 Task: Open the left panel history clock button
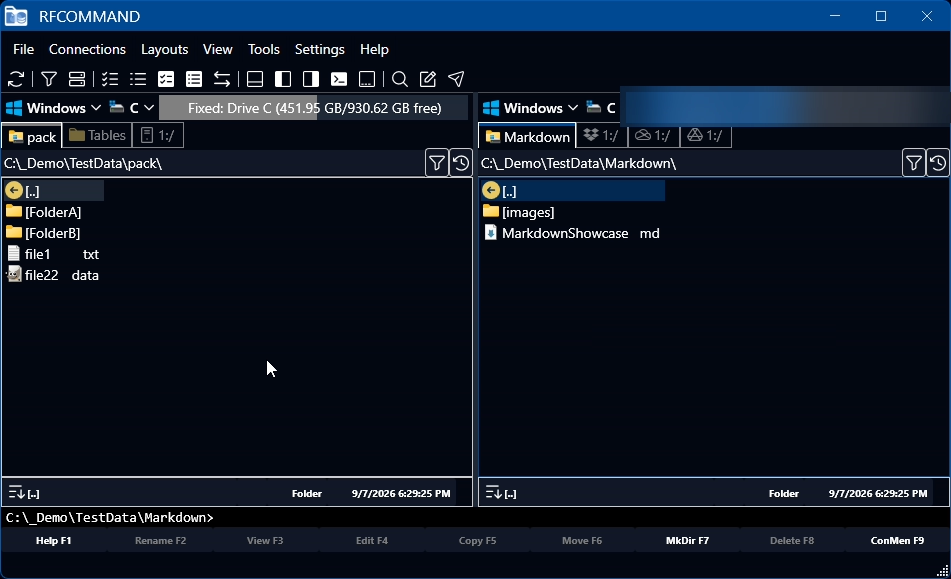pos(461,163)
